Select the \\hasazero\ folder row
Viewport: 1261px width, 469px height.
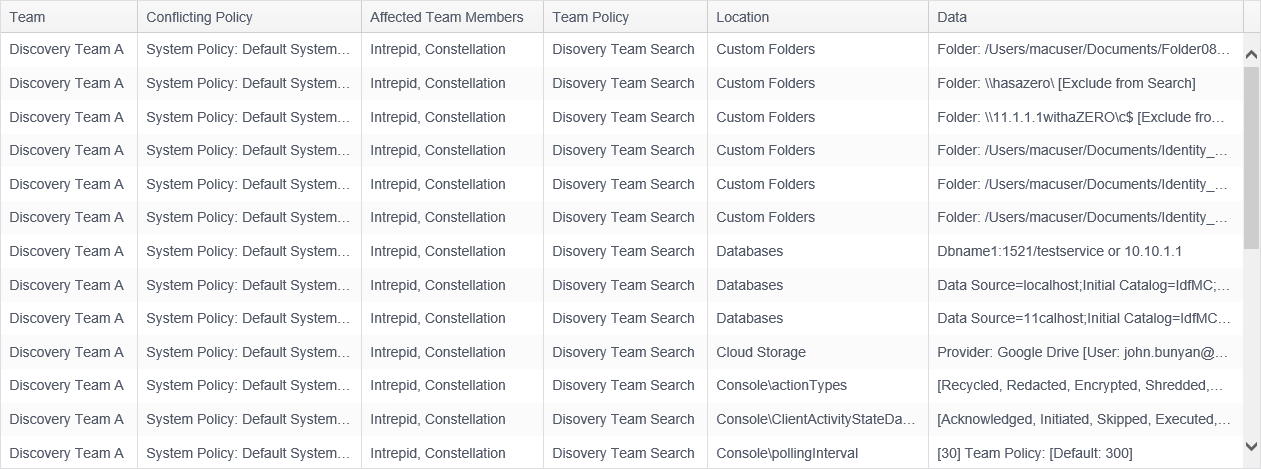point(1066,83)
